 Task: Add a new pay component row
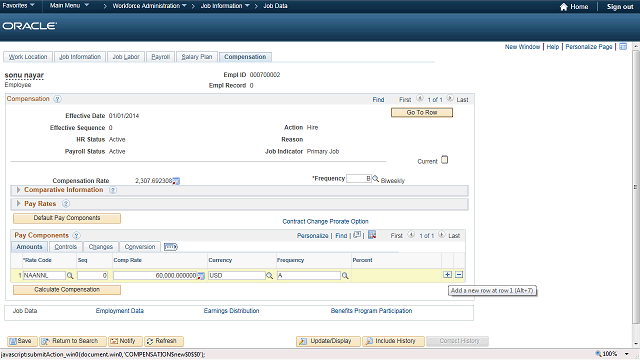pyautogui.click(x=447, y=275)
